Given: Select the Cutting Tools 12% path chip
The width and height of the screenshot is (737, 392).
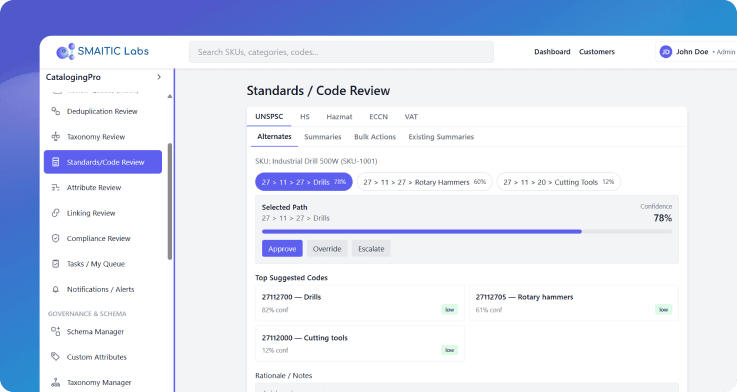Looking at the screenshot, I should [558, 182].
